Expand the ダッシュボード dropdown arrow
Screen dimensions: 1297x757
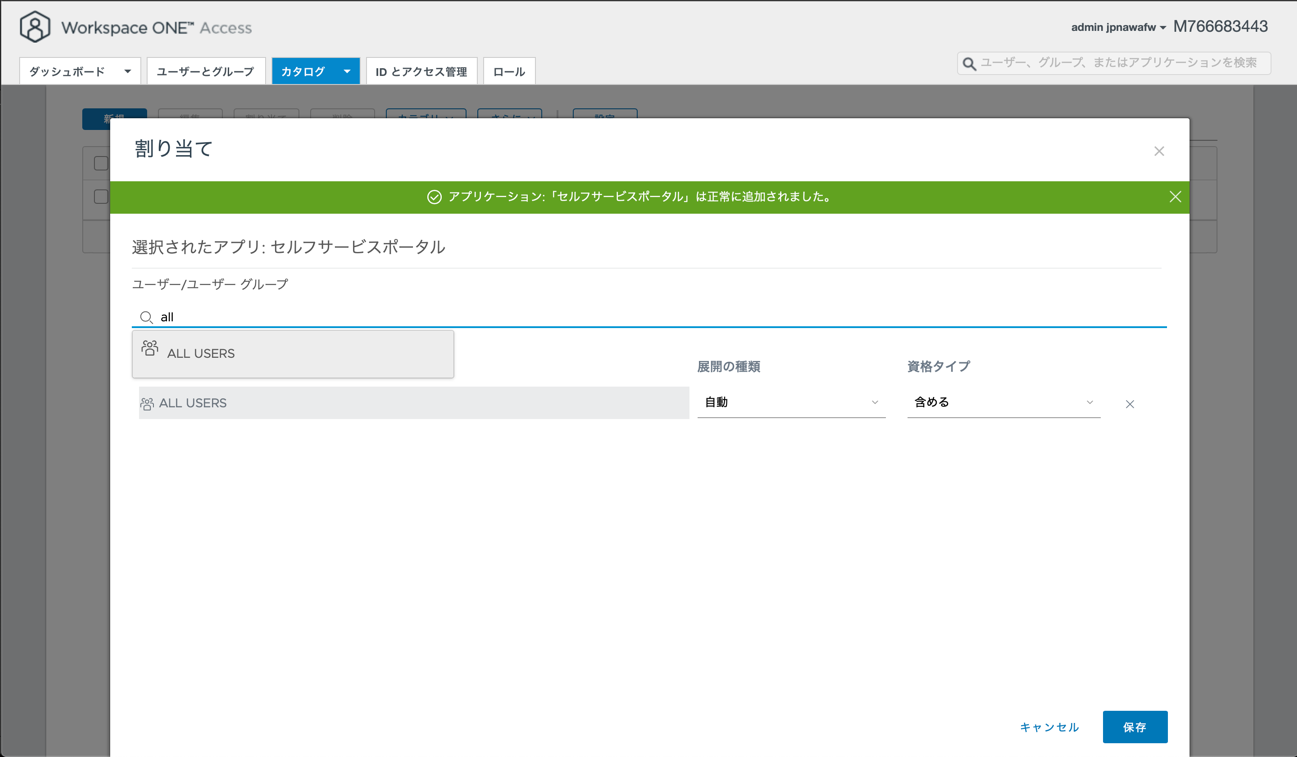pyautogui.click(x=128, y=72)
